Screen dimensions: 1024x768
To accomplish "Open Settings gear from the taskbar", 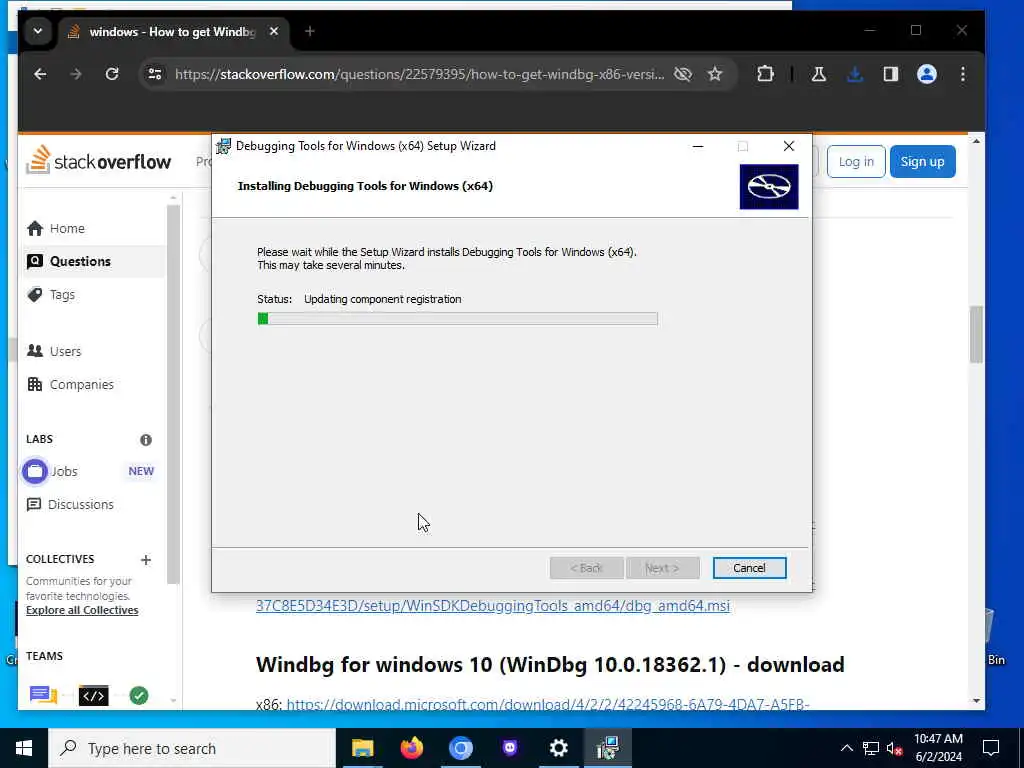I will pyautogui.click(x=558, y=748).
